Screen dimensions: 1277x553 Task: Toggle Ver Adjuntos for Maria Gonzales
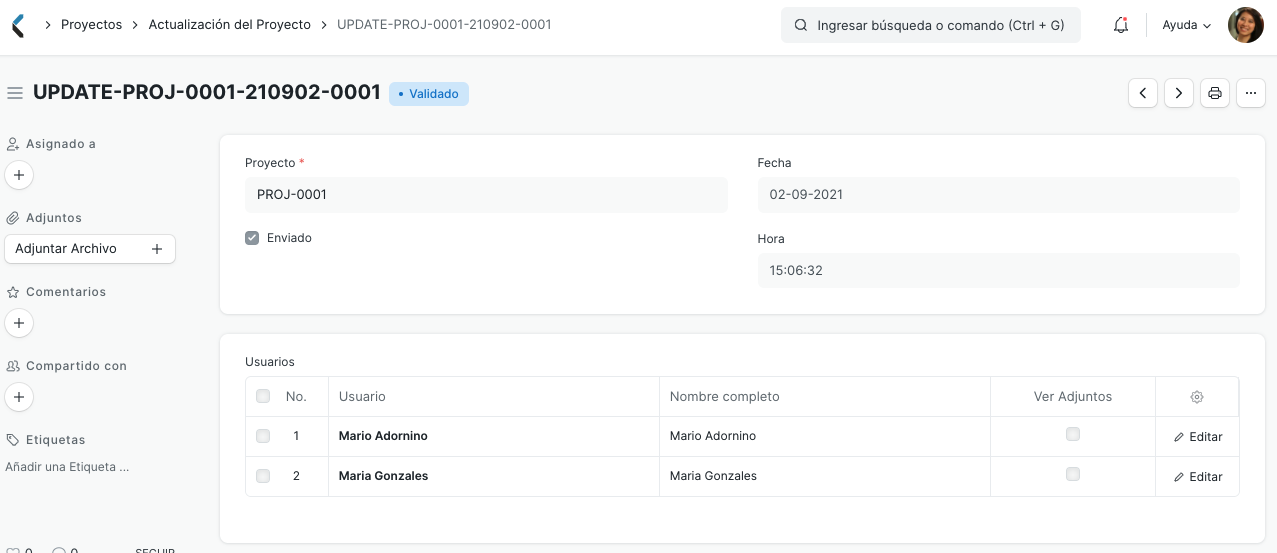coord(1073,474)
